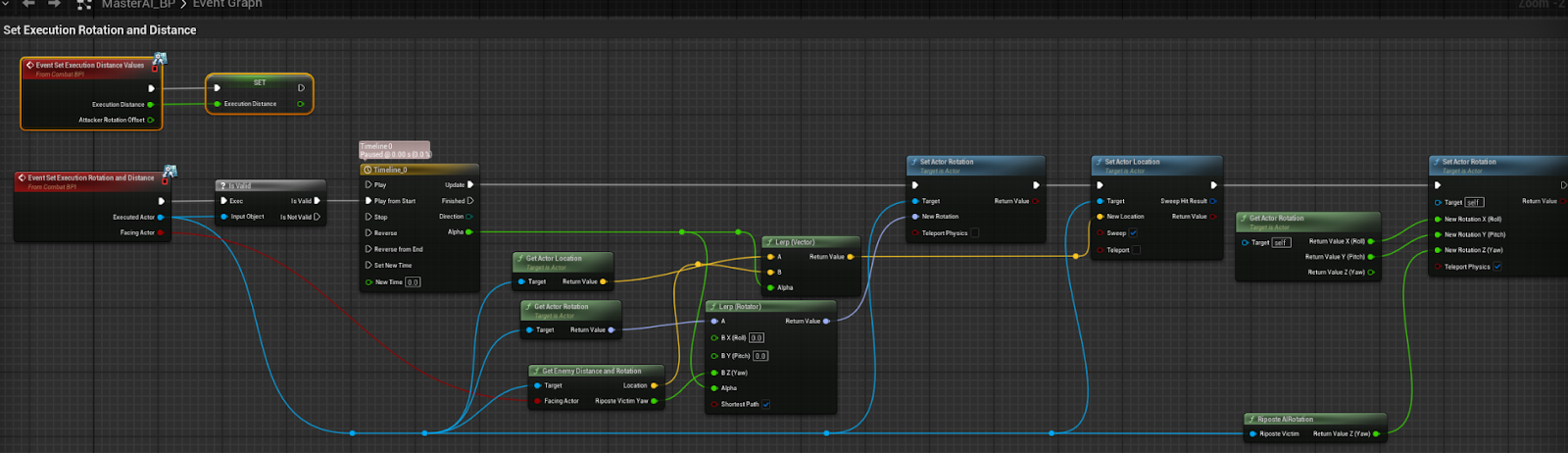Click the Input Object pin on Is Valid
This screenshot has width=1568, height=453.
tap(224, 217)
